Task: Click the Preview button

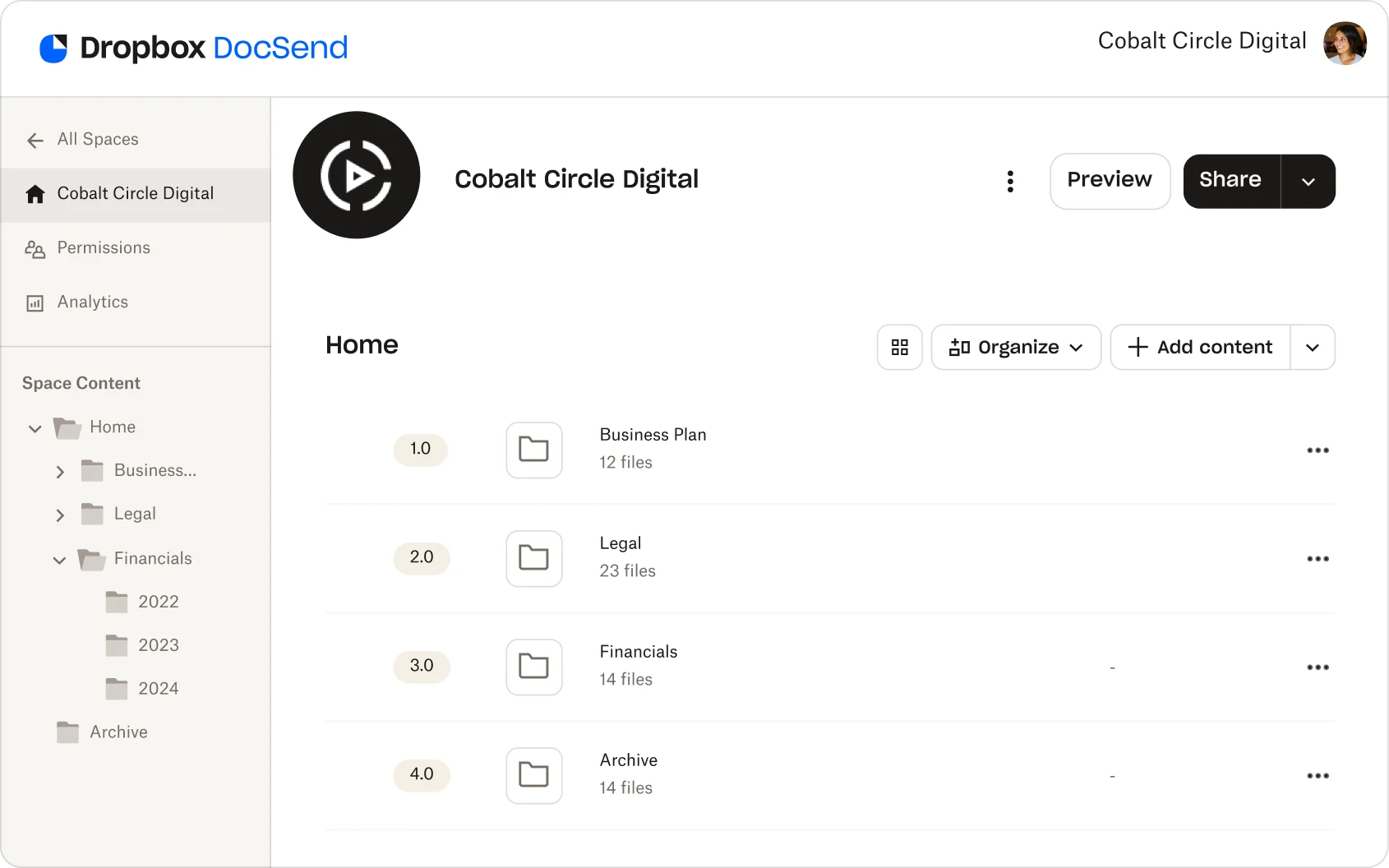Action: coord(1110,182)
